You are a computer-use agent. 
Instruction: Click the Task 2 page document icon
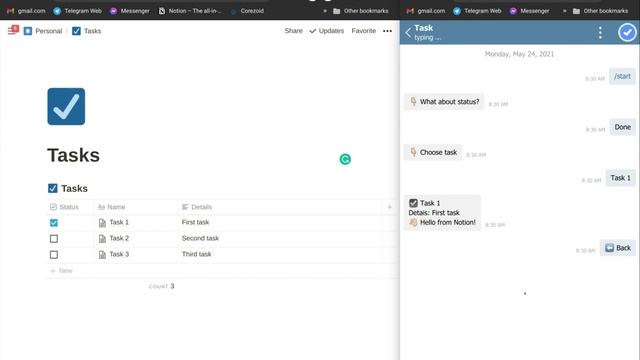pos(102,239)
